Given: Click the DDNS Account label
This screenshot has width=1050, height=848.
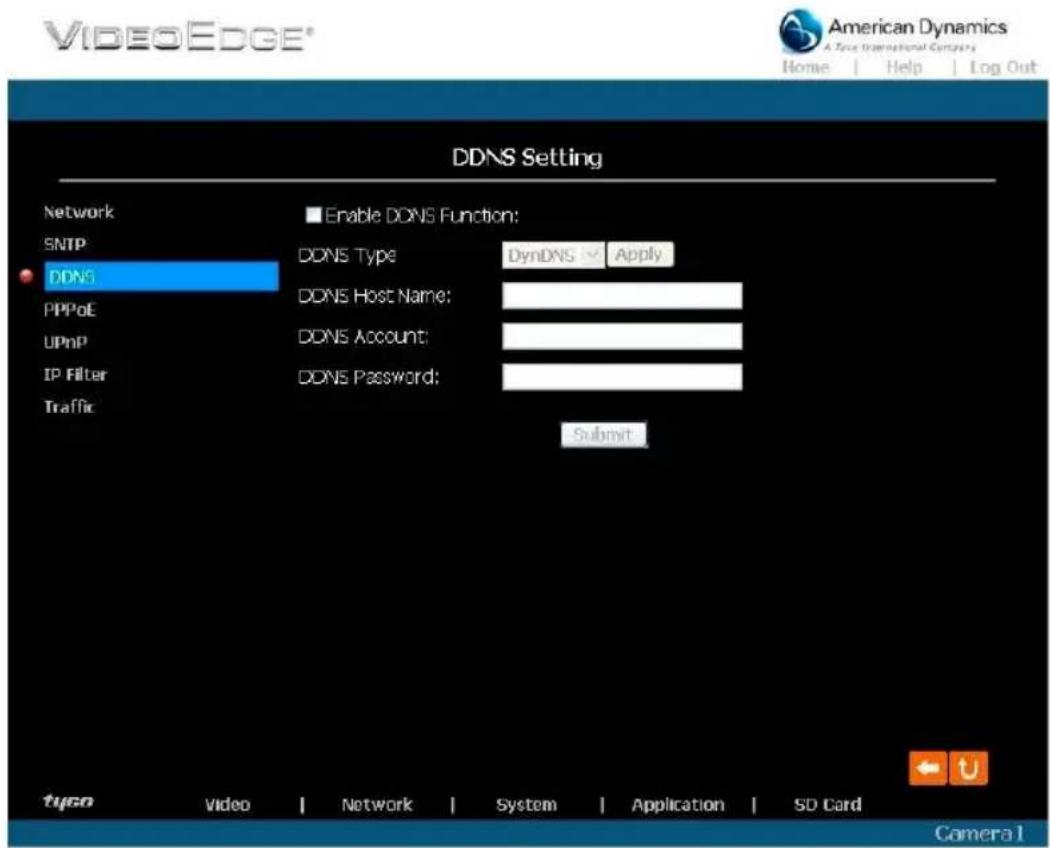Looking at the screenshot, I should pos(363,336).
